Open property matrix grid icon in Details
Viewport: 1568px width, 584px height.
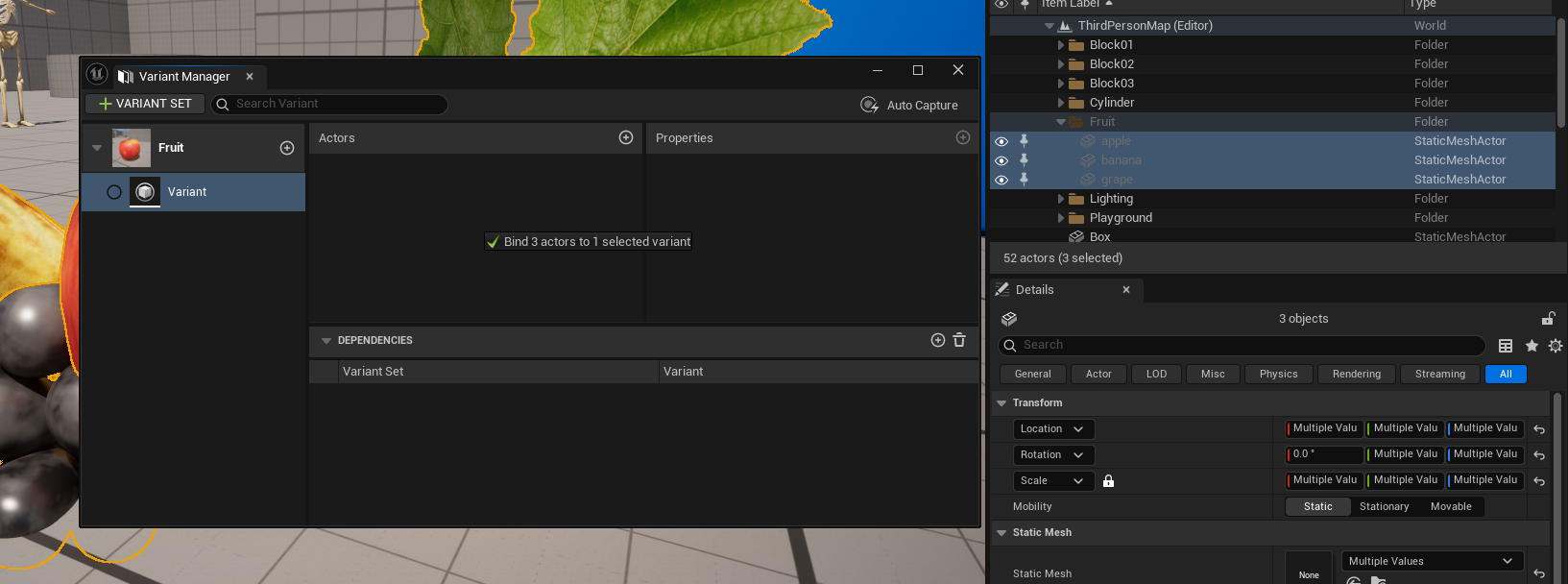pyautogui.click(x=1506, y=346)
